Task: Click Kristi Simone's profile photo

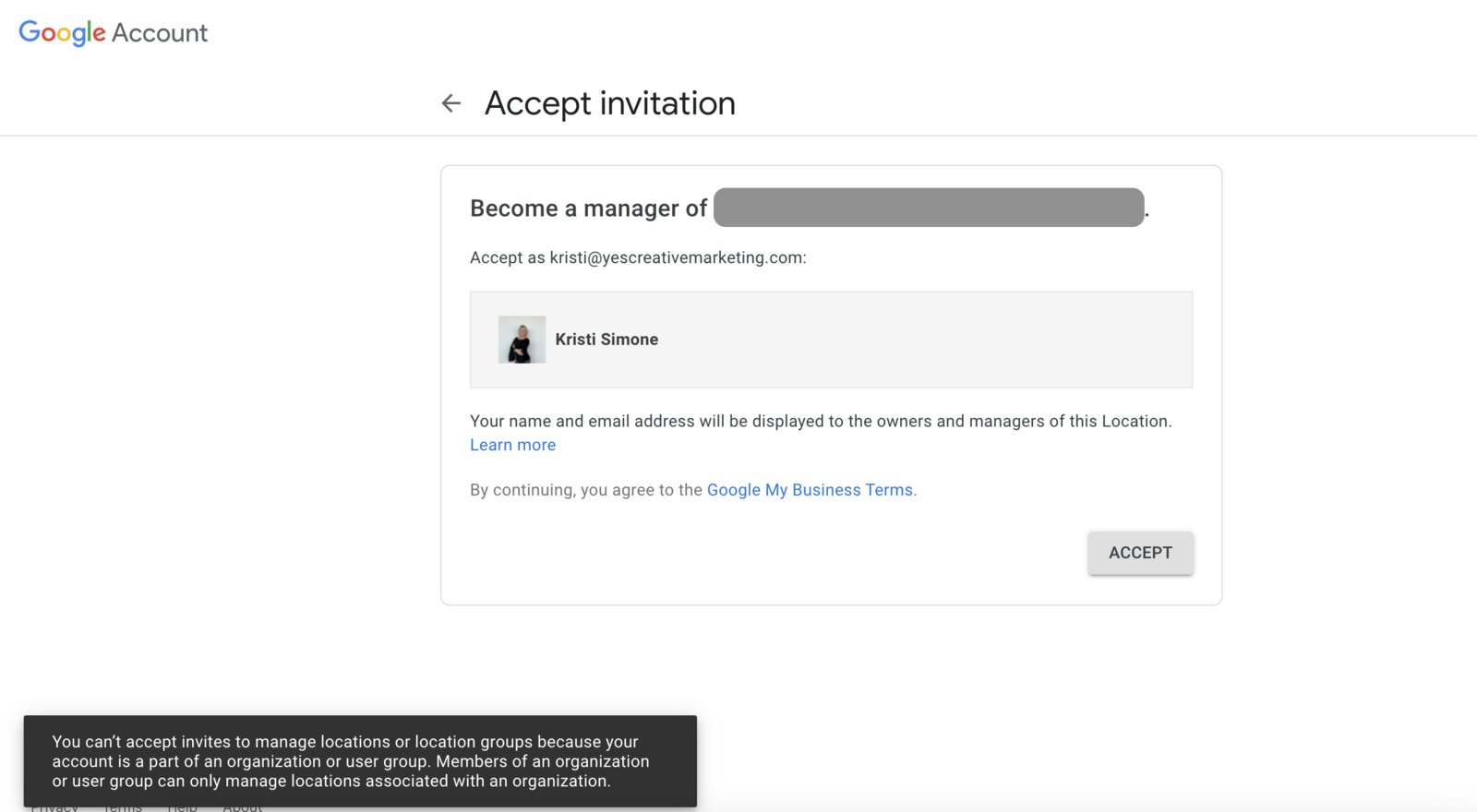Action: (x=522, y=340)
